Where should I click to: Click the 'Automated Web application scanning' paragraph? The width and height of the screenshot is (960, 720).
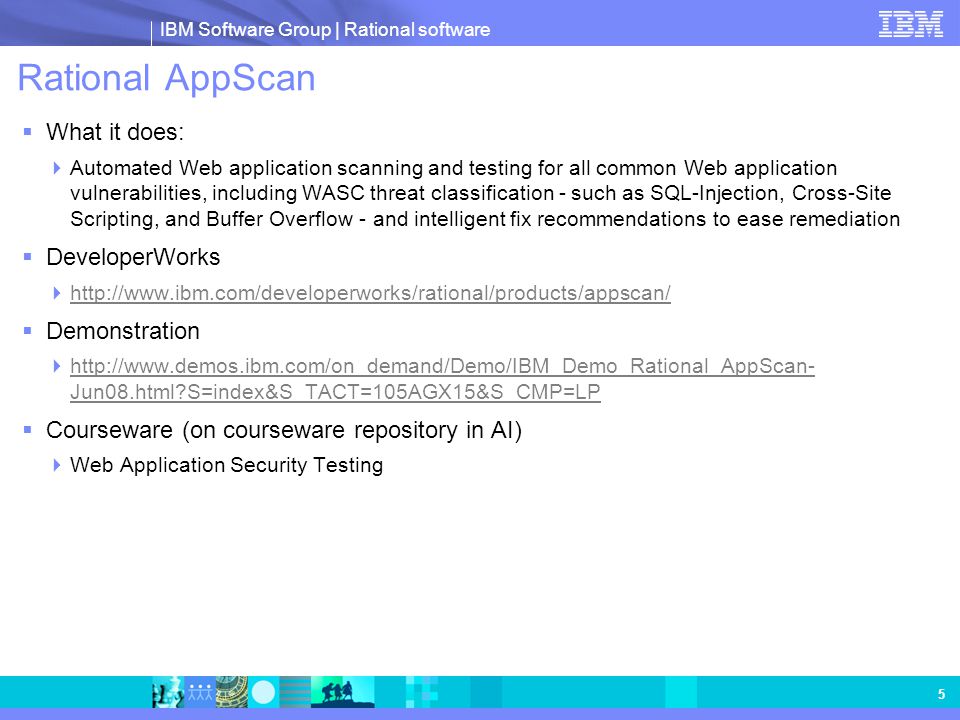coord(485,193)
